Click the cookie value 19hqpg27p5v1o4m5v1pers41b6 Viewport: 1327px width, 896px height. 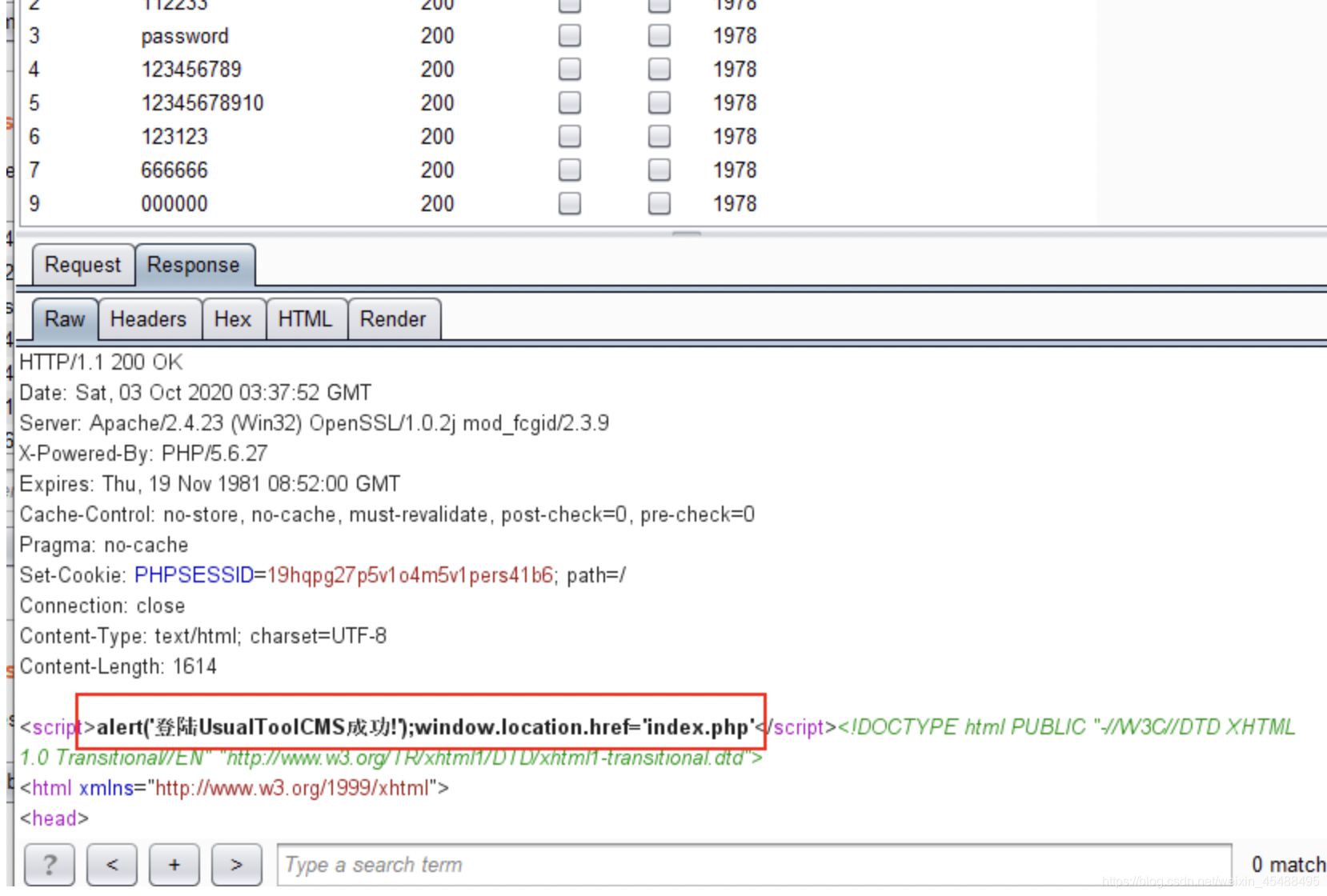410,575
